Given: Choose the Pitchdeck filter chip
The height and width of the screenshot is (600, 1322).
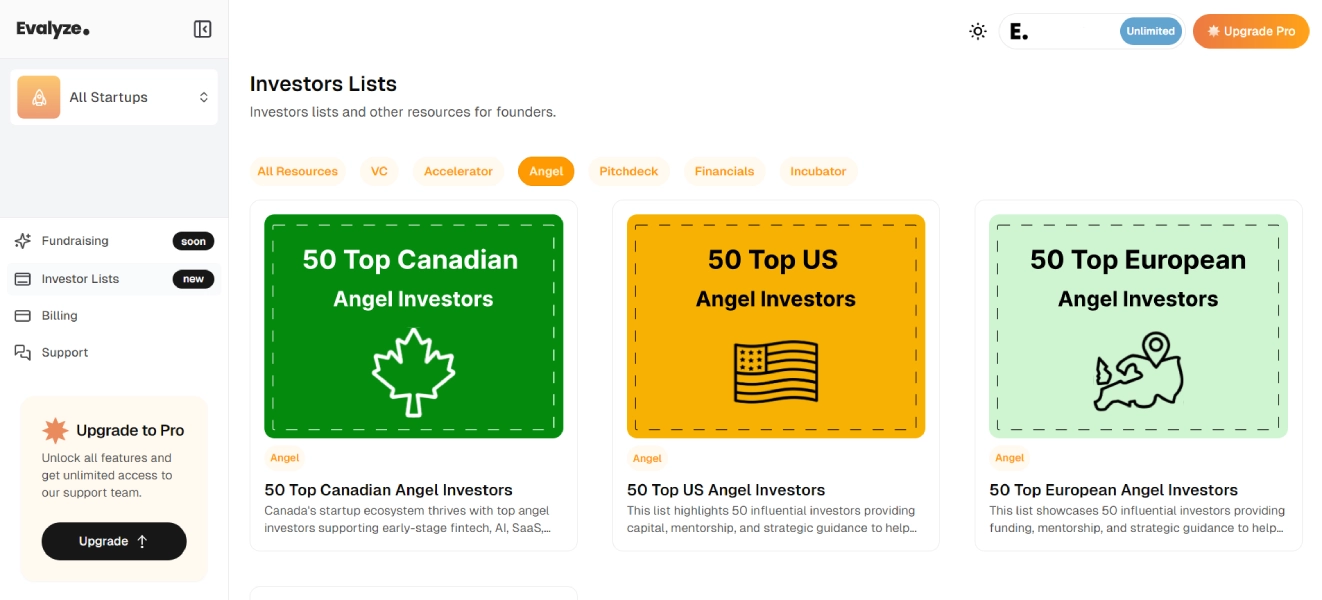Looking at the screenshot, I should [x=629, y=171].
